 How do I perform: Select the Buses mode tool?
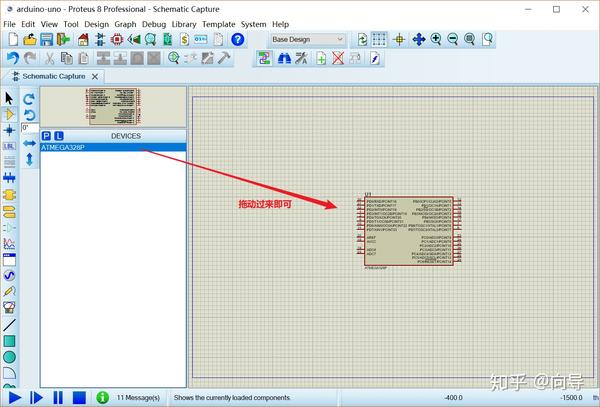pyautogui.click(x=9, y=178)
